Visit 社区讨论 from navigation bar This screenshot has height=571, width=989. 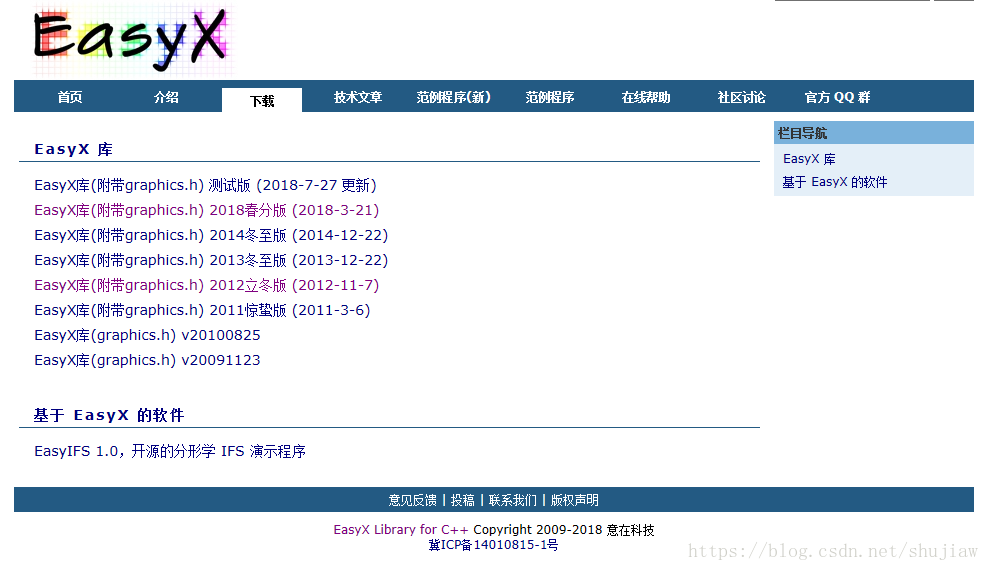pos(742,97)
